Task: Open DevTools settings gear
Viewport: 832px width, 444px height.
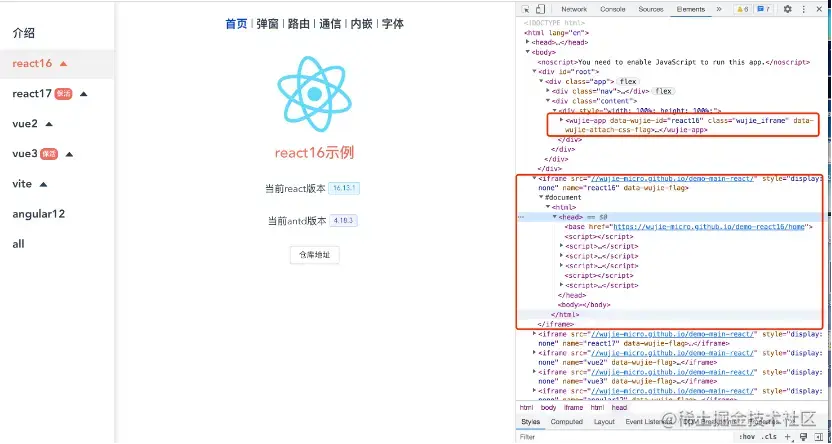Action: 787,9
